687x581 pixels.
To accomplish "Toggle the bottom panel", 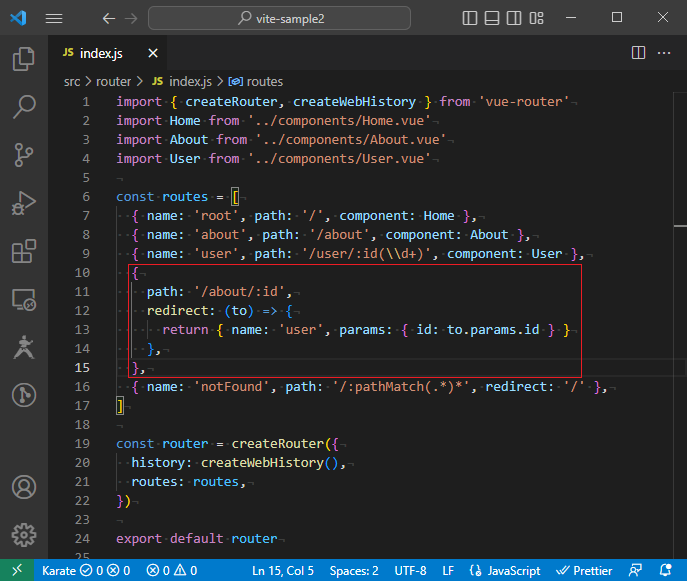I will click(492, 18).
